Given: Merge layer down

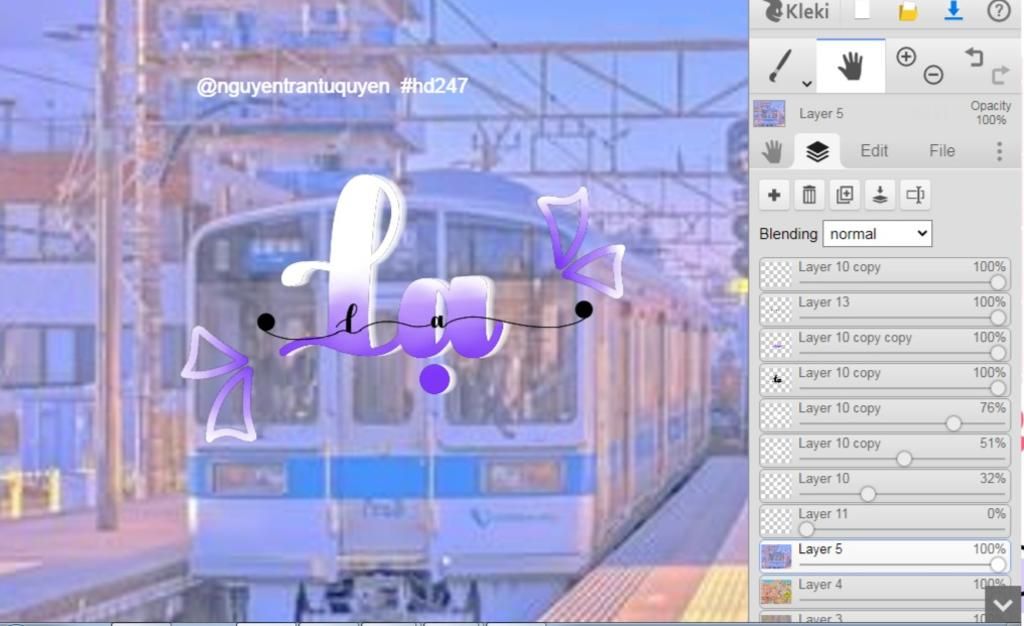Looking at the screenshot, I should [x=880, y=195].
